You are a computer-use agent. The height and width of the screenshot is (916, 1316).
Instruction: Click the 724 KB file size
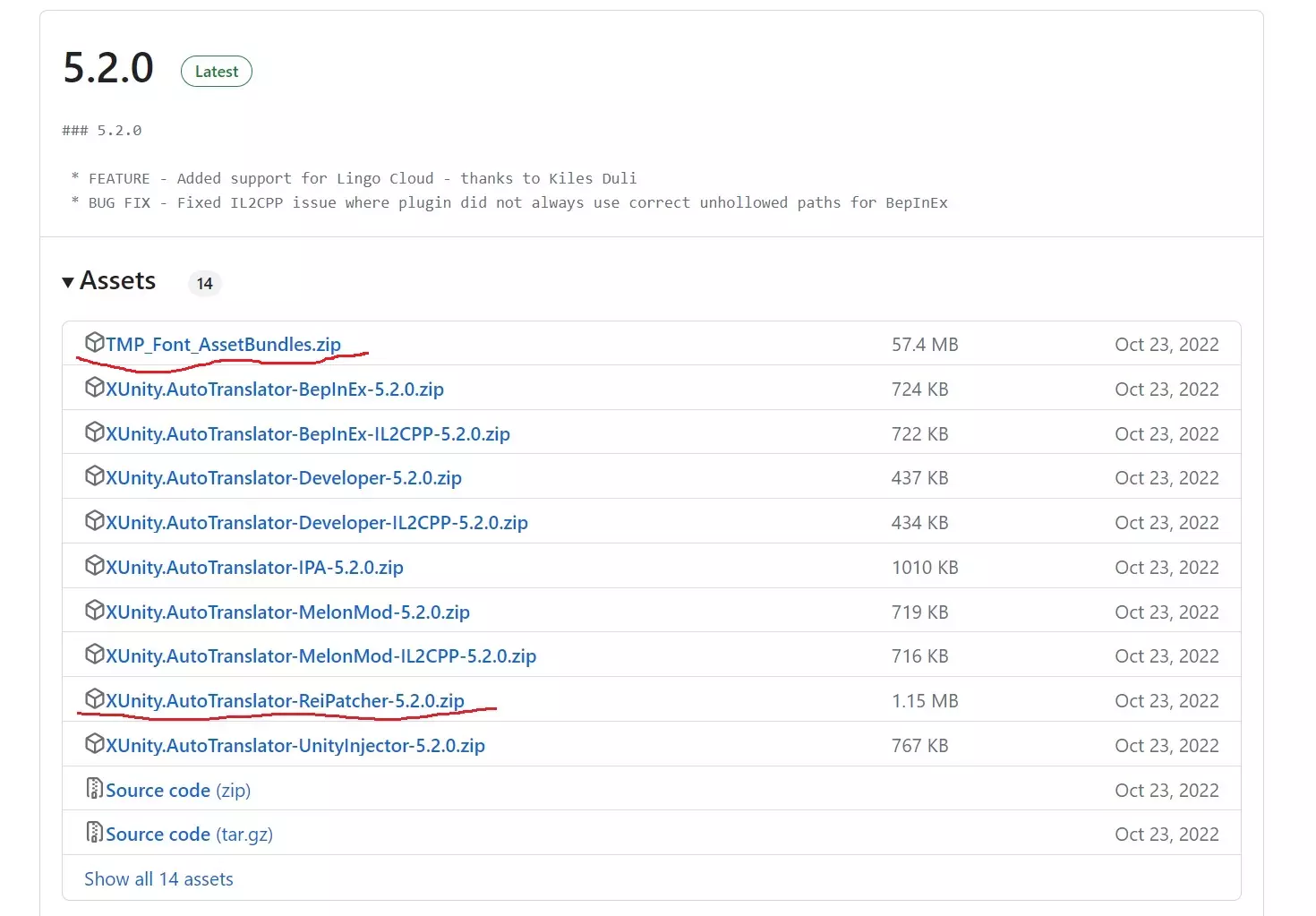click(x=919, y=390)
